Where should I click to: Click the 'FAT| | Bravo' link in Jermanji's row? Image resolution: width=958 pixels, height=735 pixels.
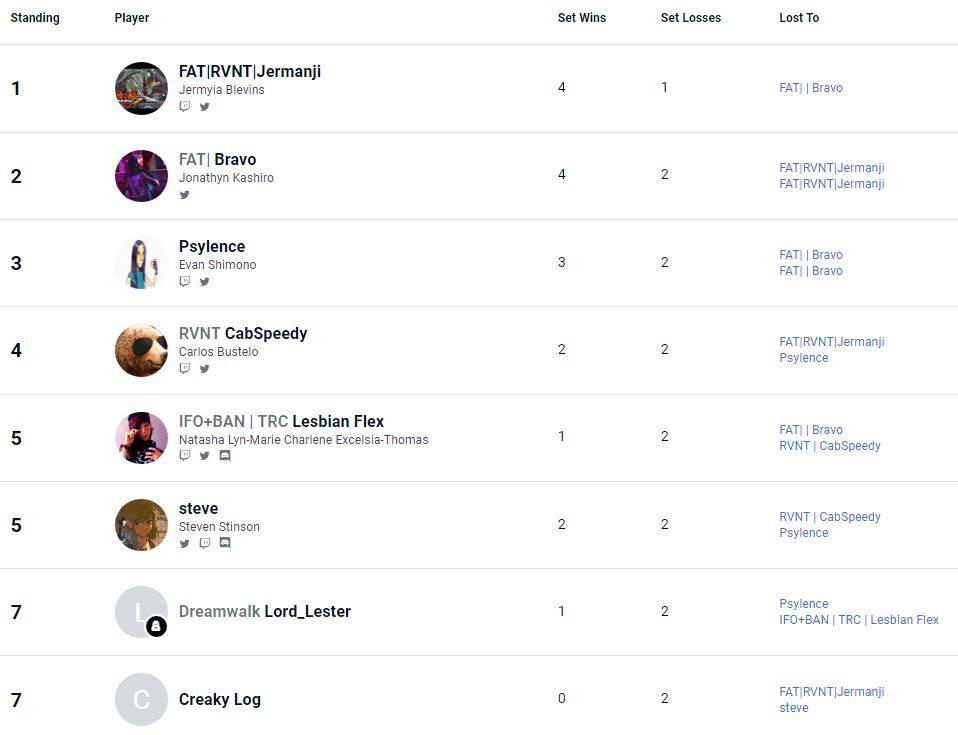tap(811, 88)
